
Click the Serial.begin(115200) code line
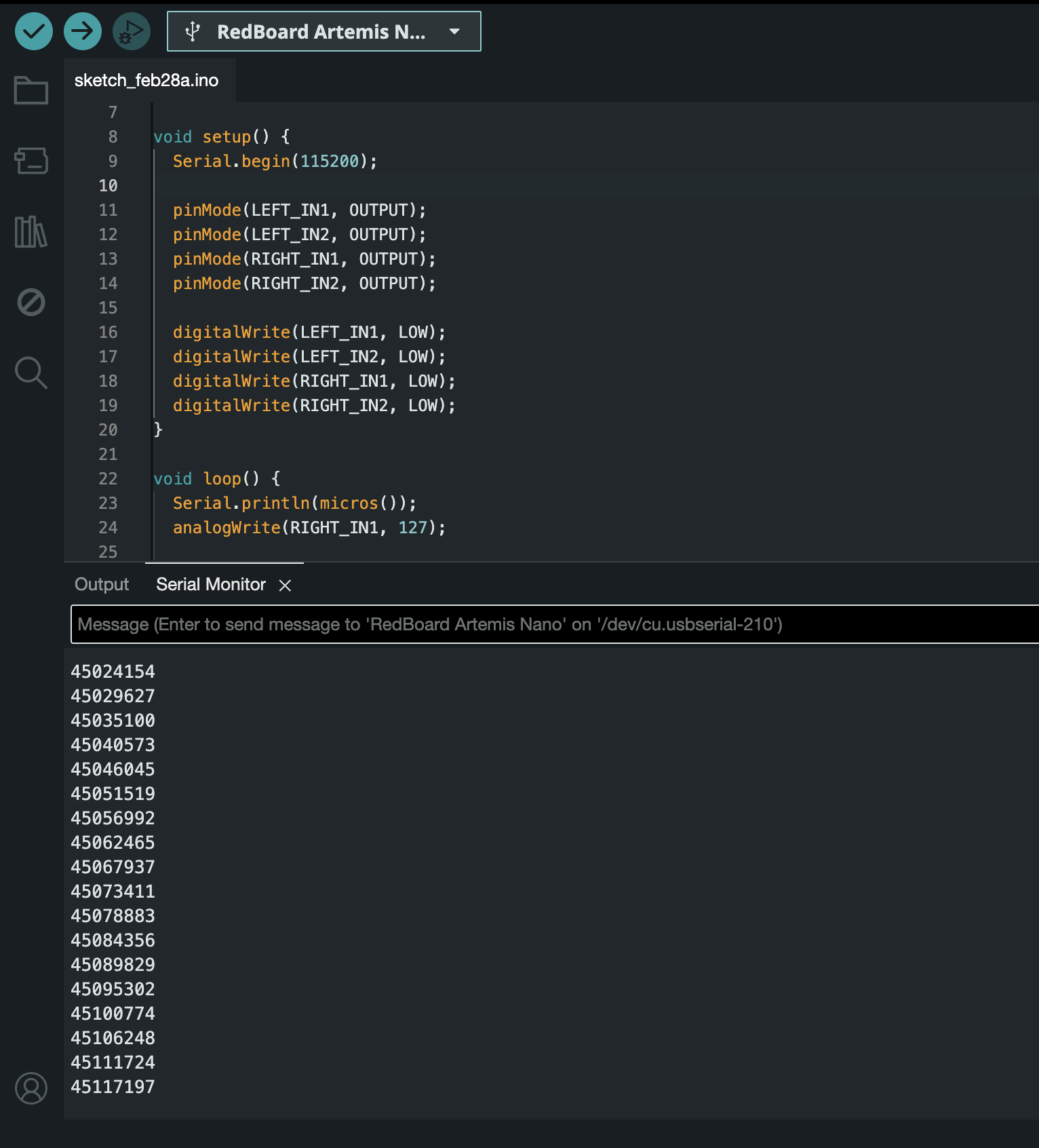pyautogui.click(x=275, y=161)
